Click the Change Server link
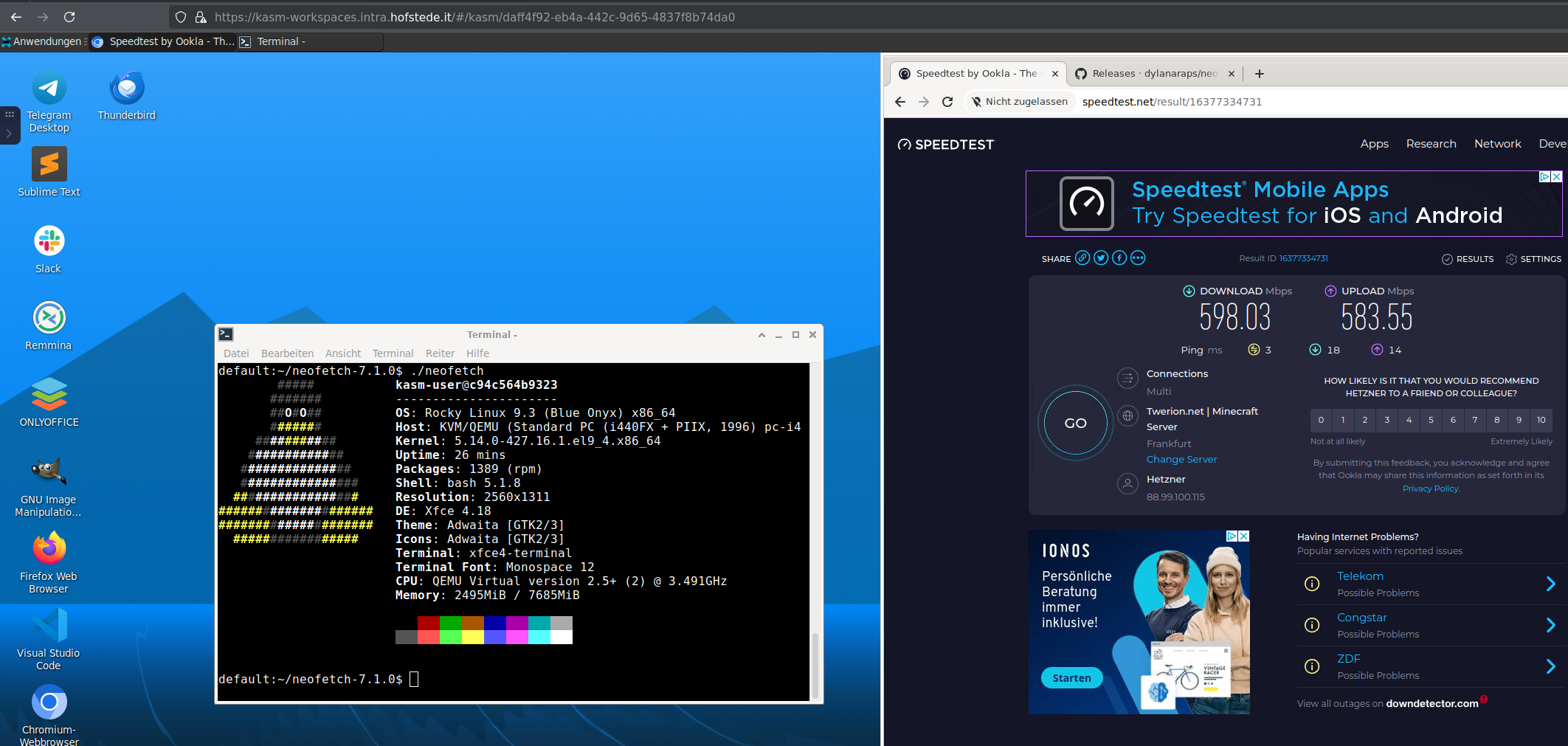This screenshot has height=746, width=1568. [1181, 459]
